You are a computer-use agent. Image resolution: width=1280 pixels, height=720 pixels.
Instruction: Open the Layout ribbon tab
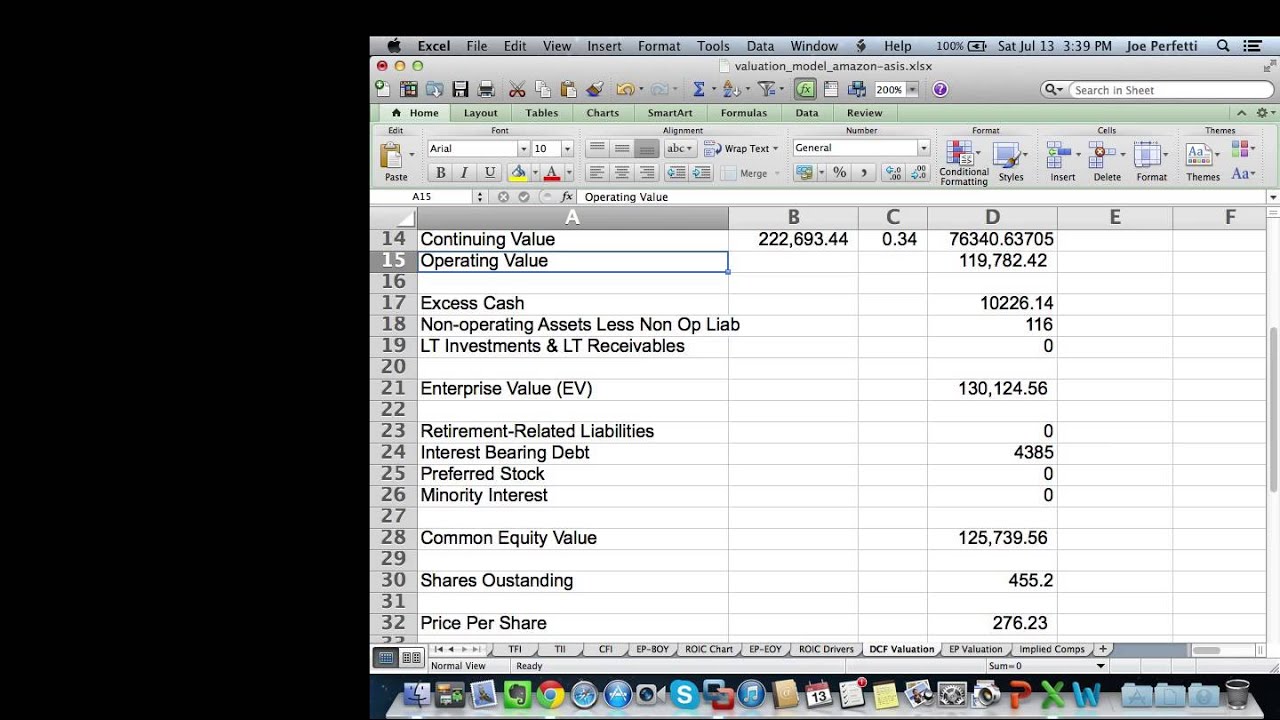(480, 113)
